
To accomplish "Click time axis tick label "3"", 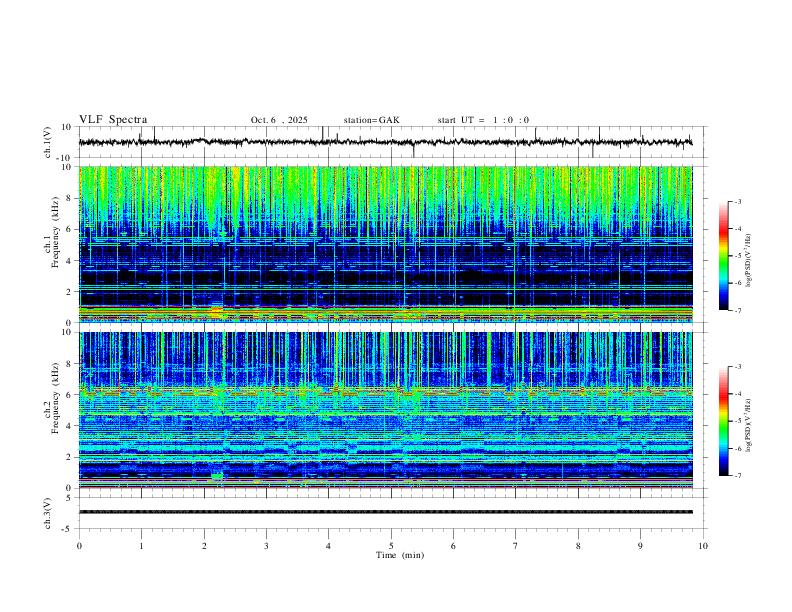I will 266,546.
